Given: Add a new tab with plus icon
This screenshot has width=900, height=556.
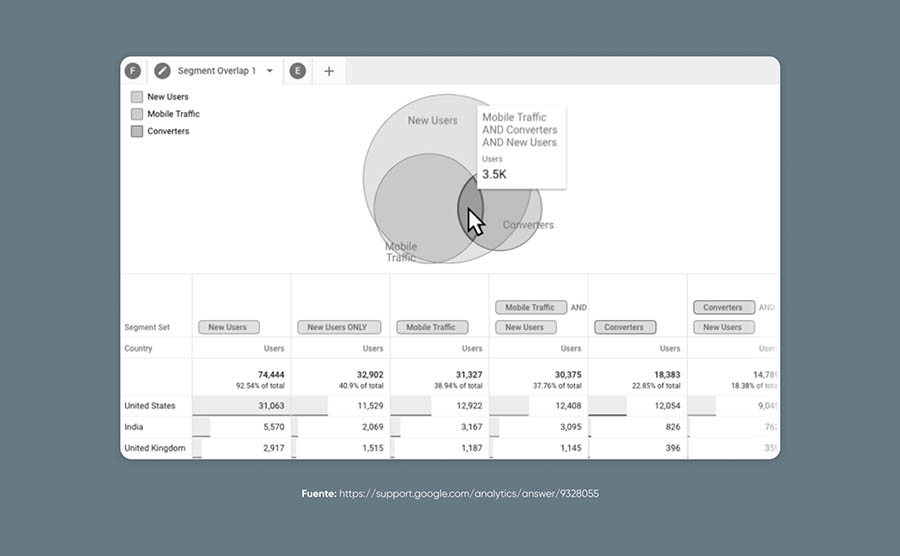Looking at the screenshot, I should (329, 71).
